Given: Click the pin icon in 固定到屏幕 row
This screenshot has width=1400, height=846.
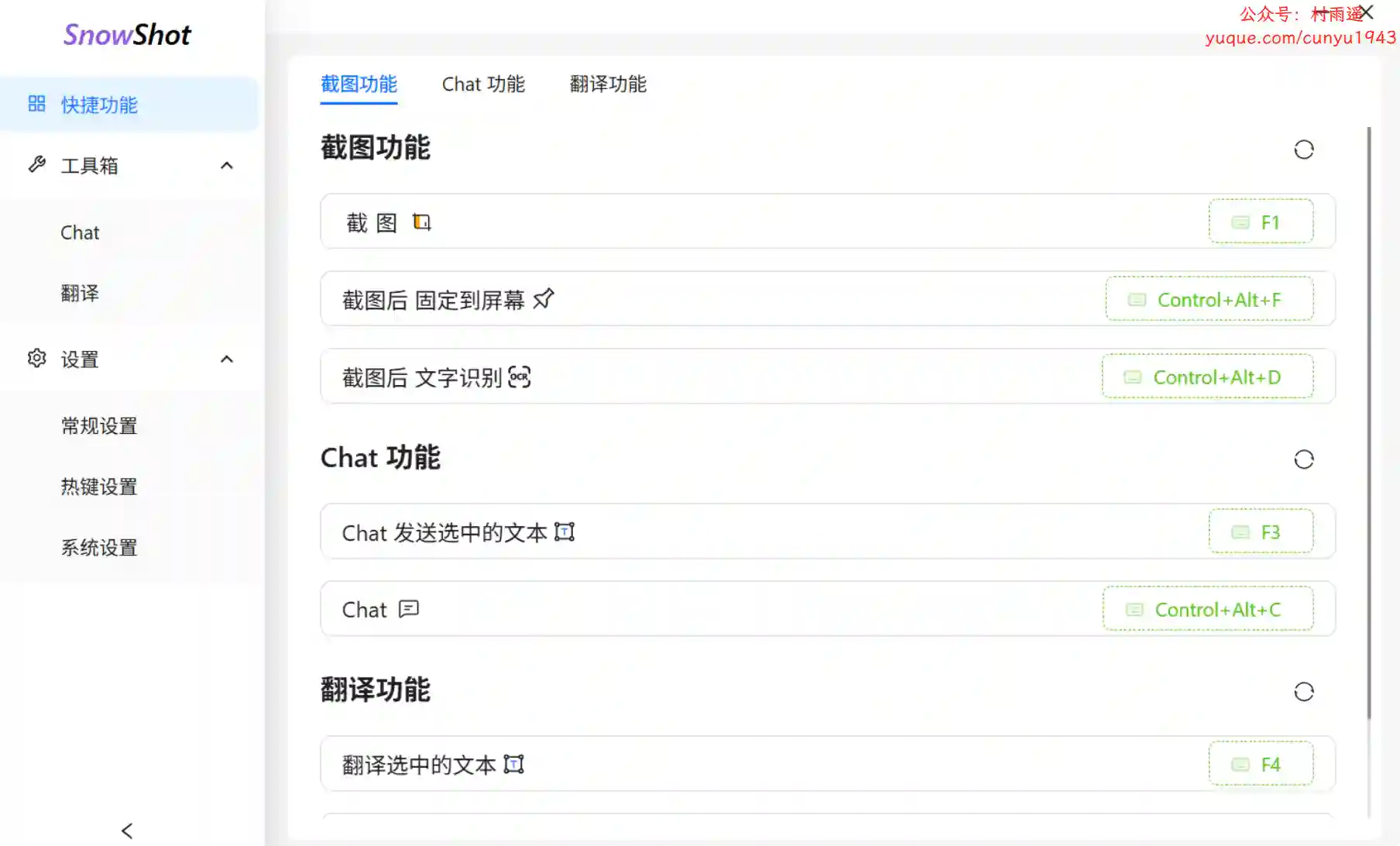Looking at the screenshot, I should coord(544,299).
